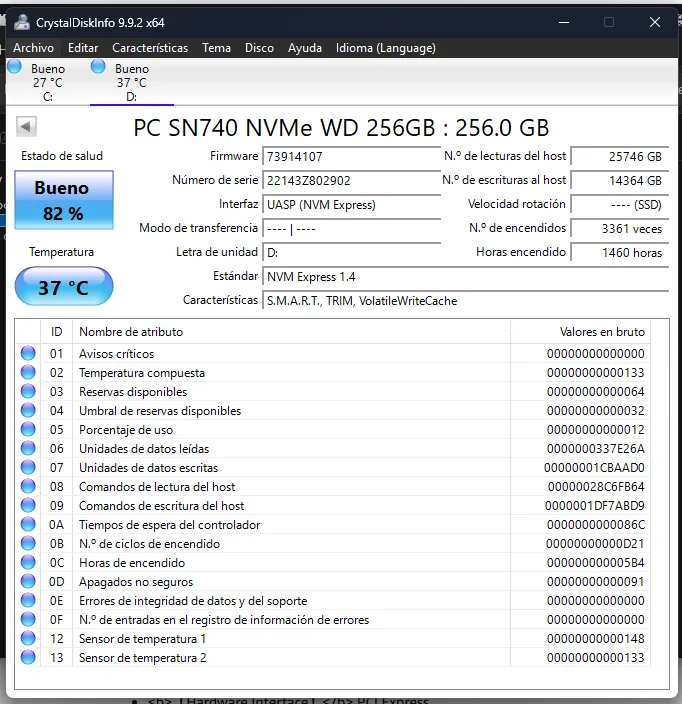This screenshot has height=704, width=682.
Task: Click the Interfaz field UASP (NVM Express)
Action: (351, 205)
